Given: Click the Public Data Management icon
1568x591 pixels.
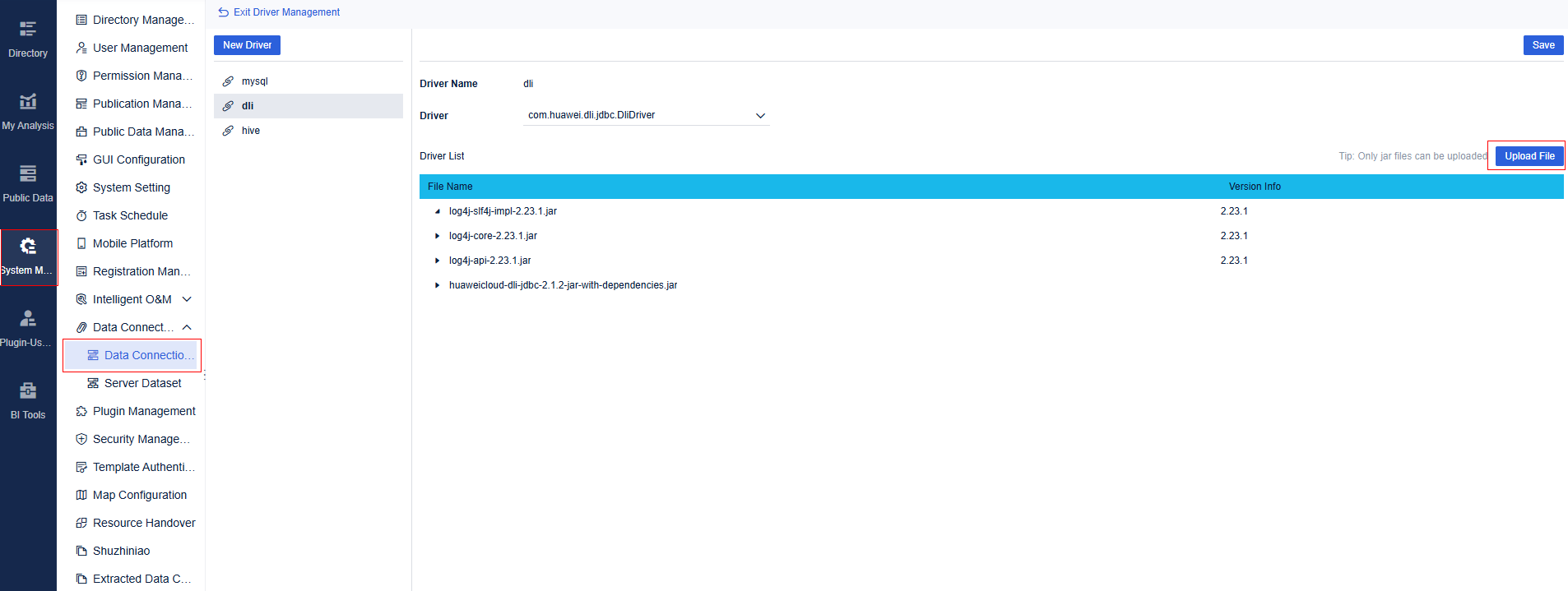Looking at the screenshot, I should click(x=81, y=132).
